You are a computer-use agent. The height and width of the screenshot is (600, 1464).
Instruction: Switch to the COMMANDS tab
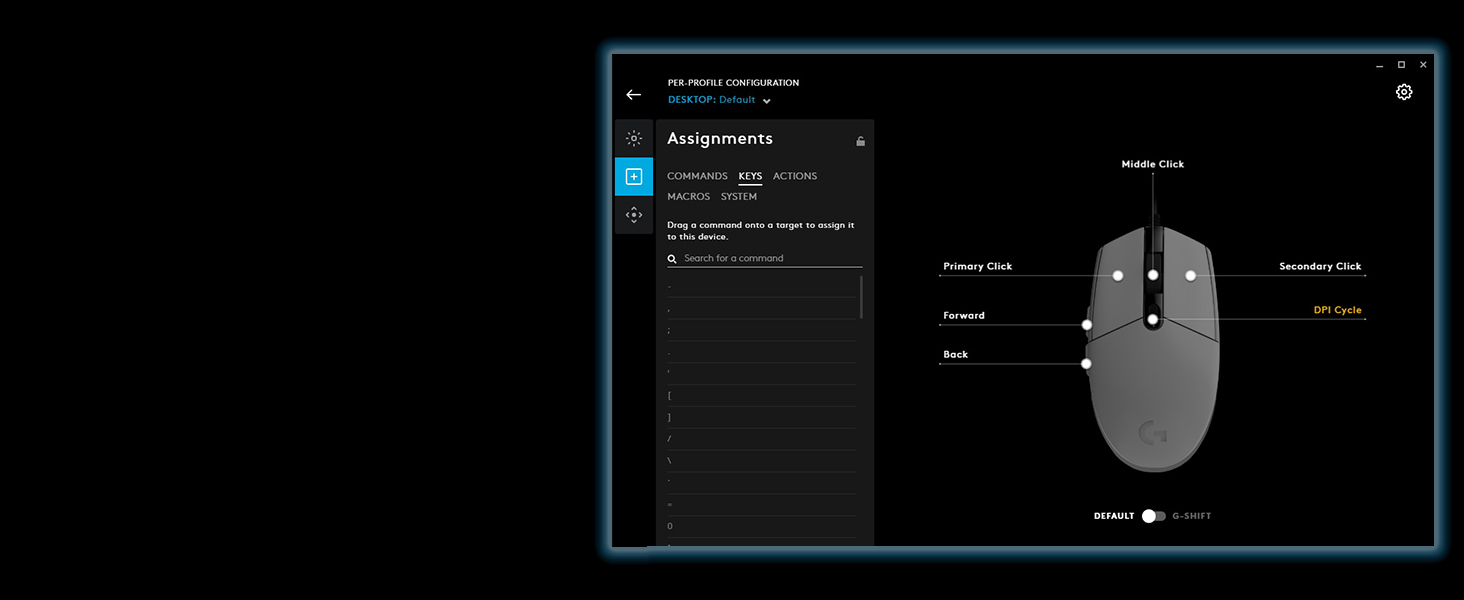click(x=697, y=176)
